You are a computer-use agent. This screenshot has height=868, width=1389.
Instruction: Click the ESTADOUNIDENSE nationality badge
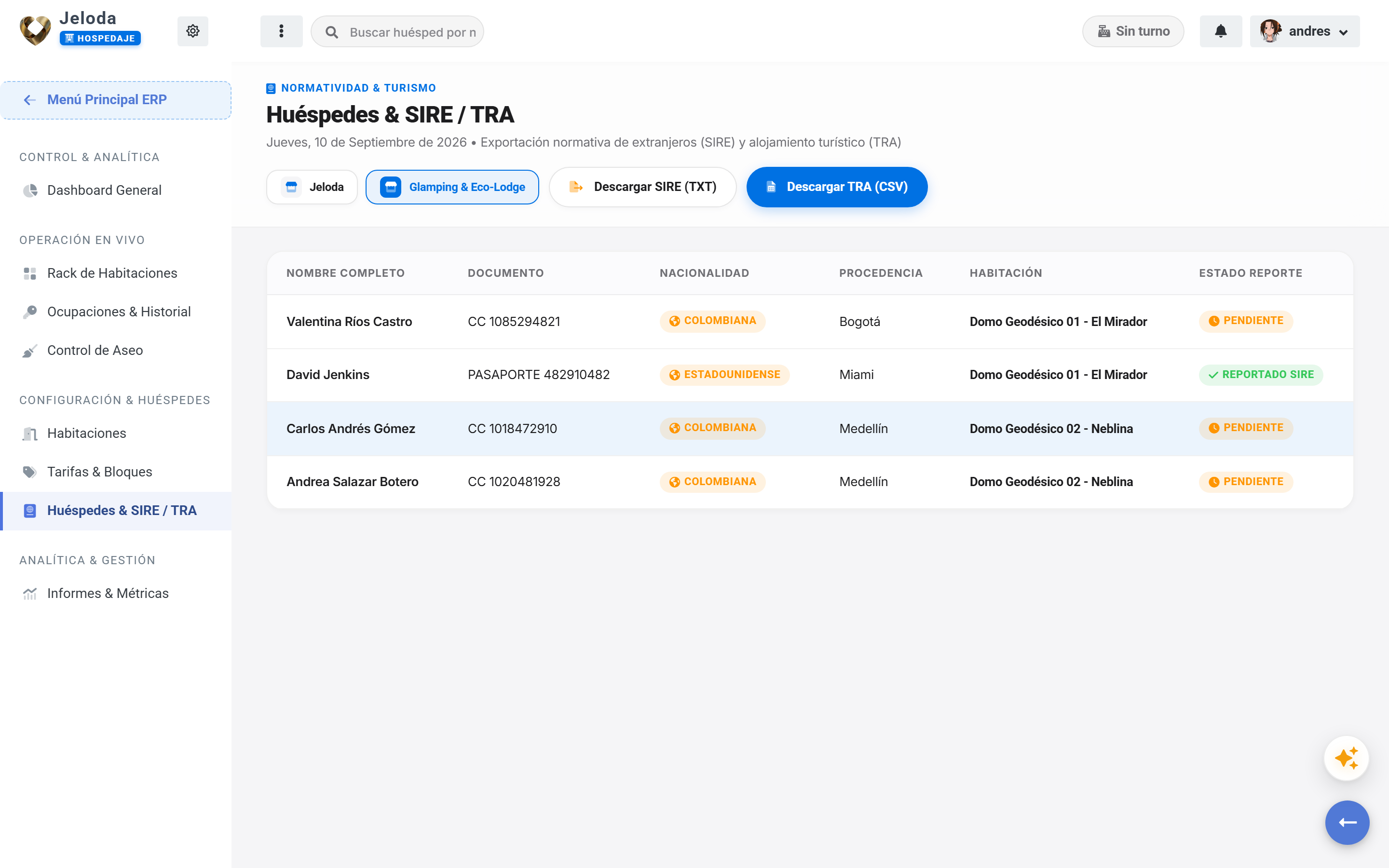click(724, 375)
